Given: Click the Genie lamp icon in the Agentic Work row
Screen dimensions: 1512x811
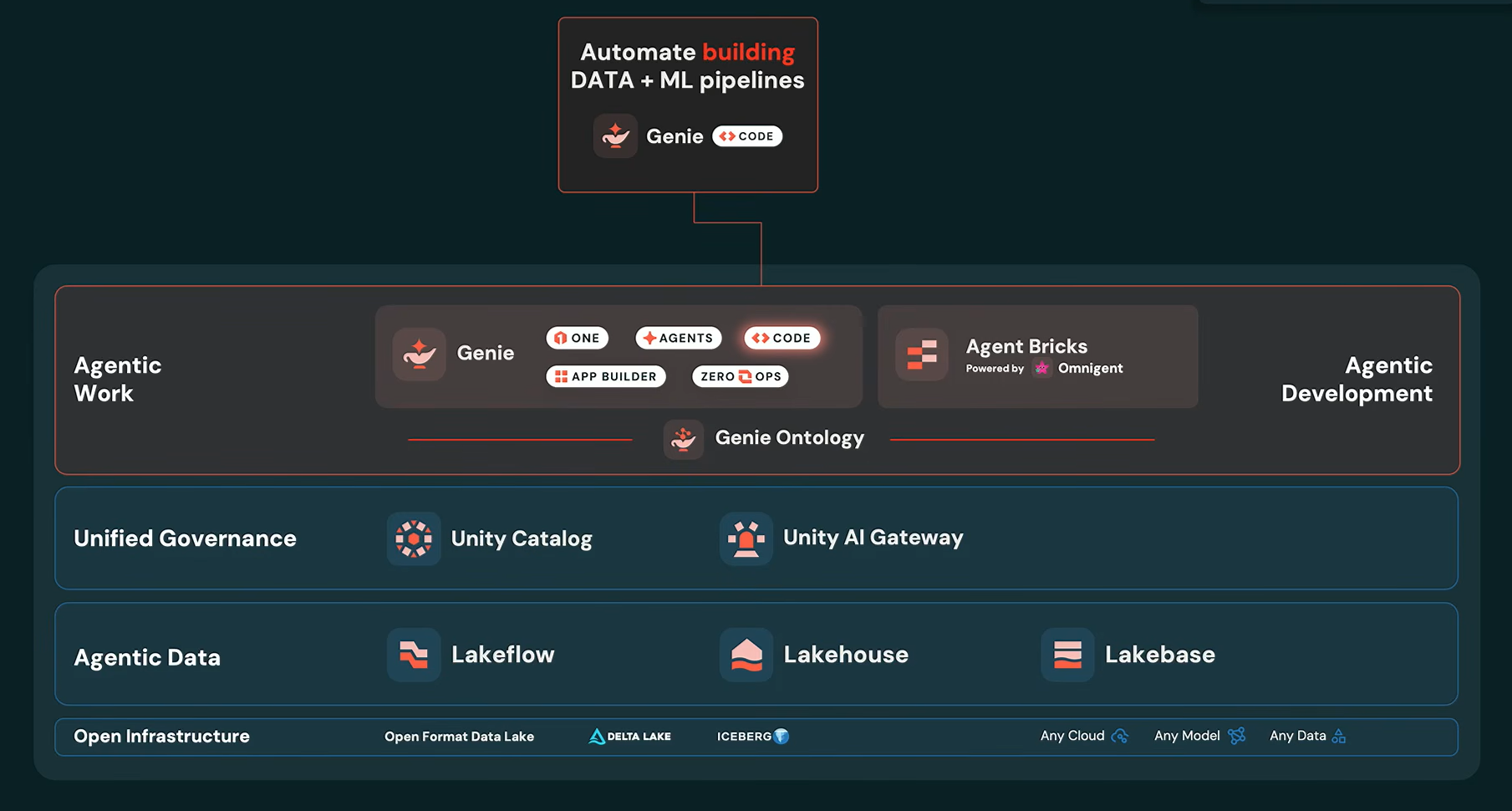Looking at the screenshot, I should 419,354.
